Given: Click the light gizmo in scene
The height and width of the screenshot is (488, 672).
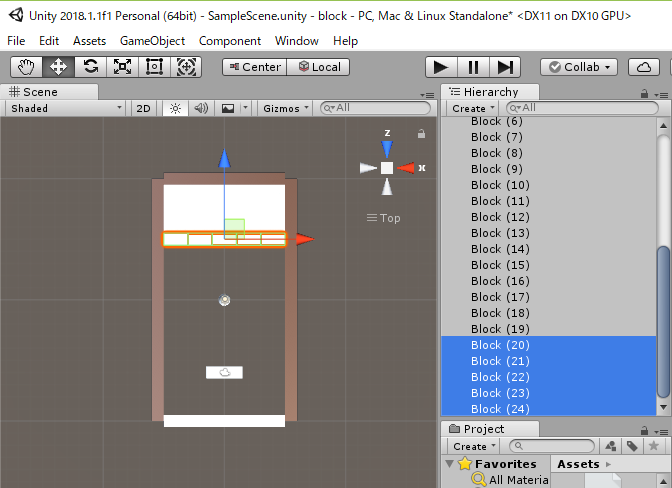Looking at the screenshot, I should (224, 300).
